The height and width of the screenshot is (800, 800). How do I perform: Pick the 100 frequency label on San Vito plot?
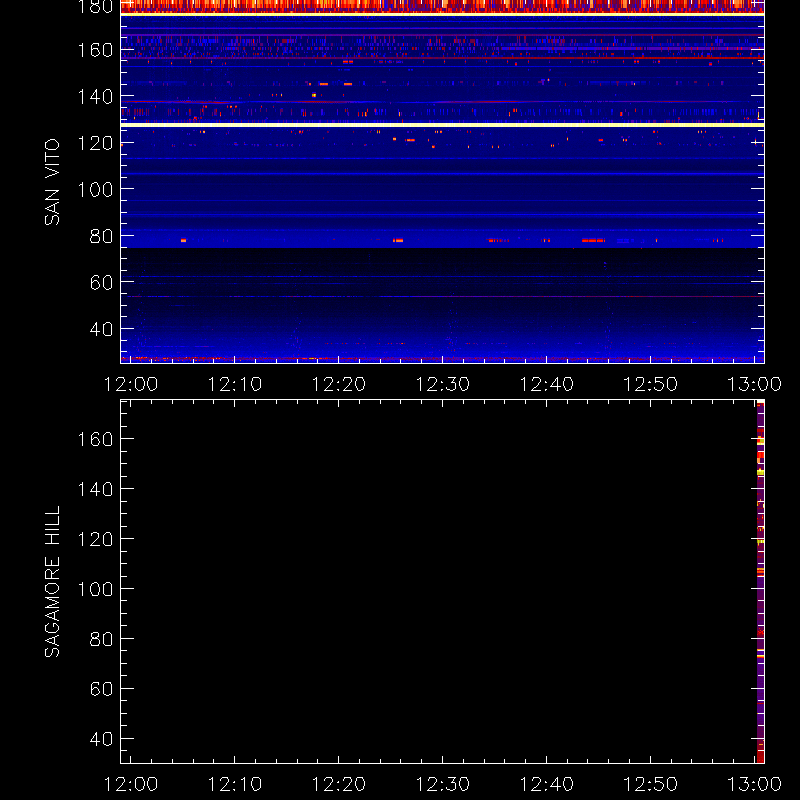95,190
